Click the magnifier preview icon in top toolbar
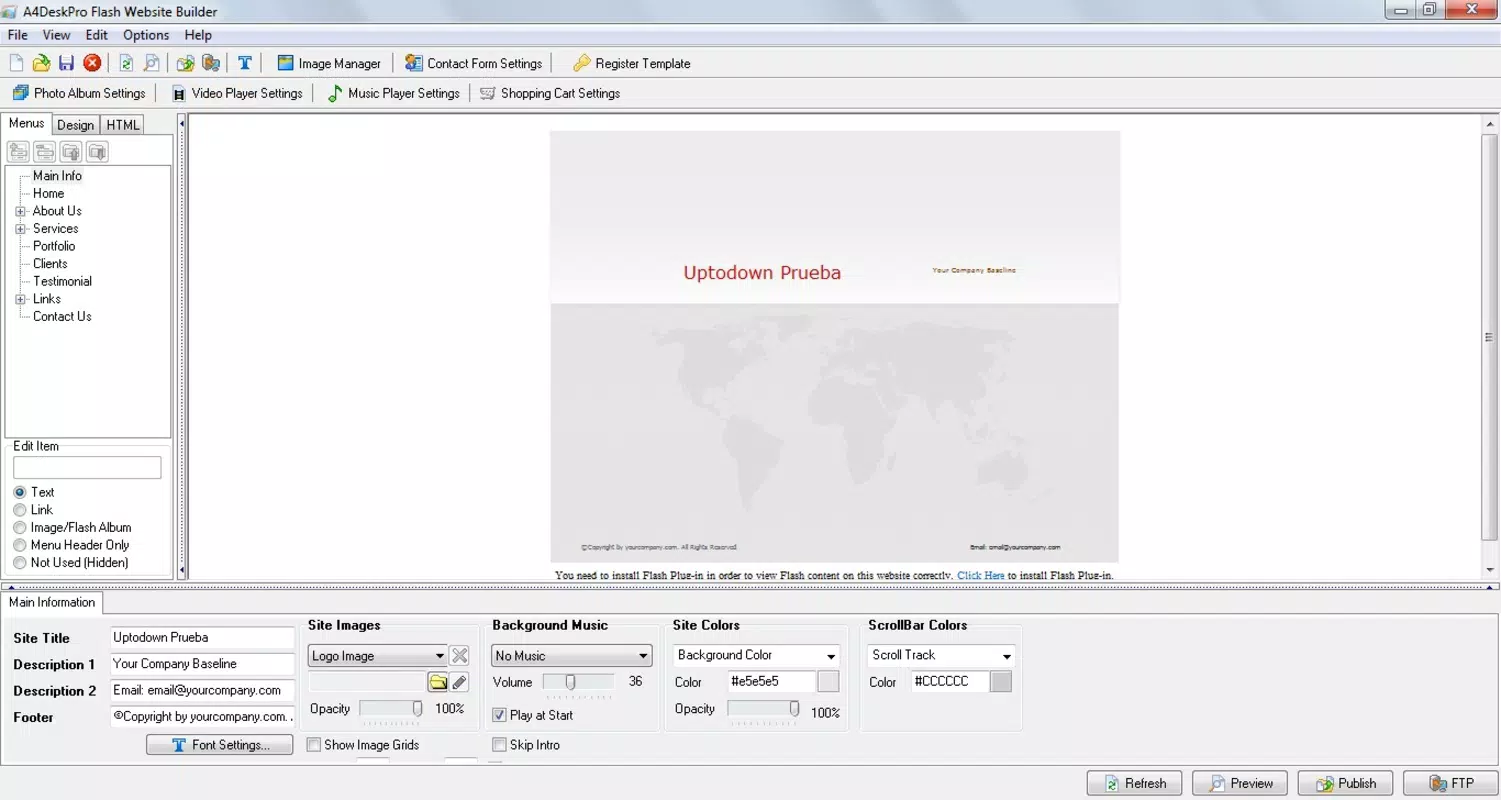Viewport: 1501px width, 800px height. (151, 63)
